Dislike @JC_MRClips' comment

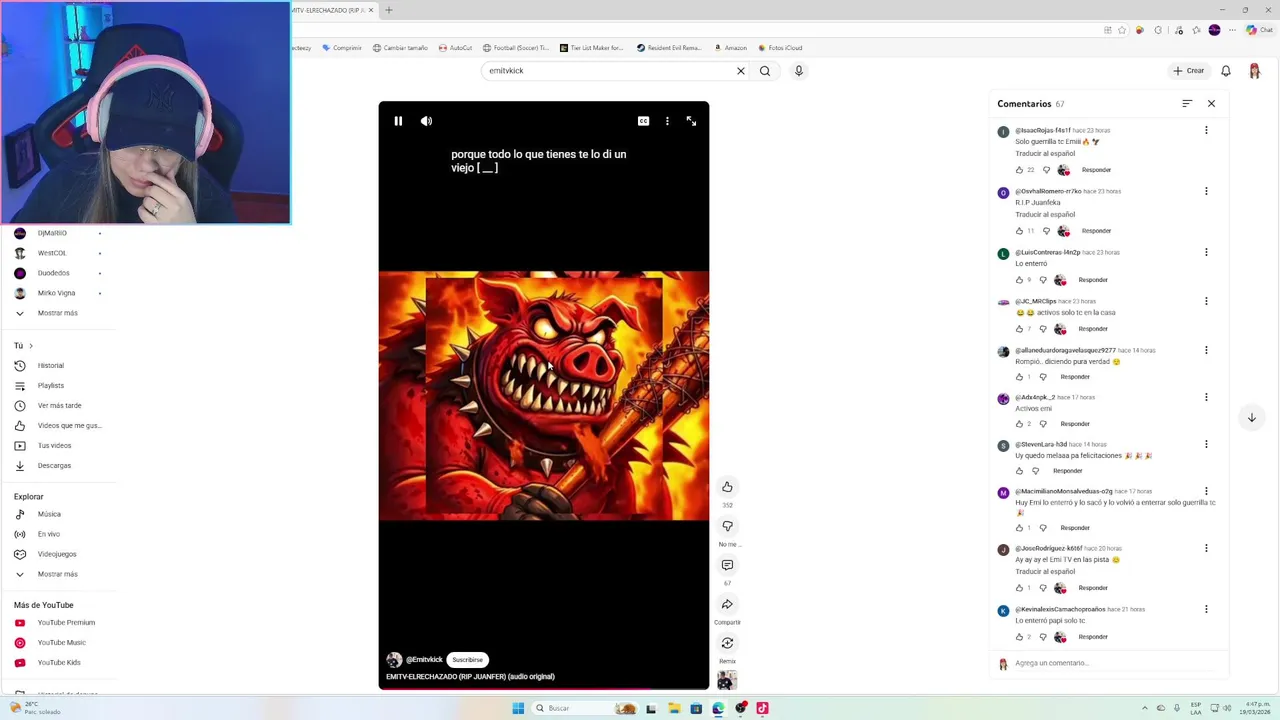pos(1043,329)
